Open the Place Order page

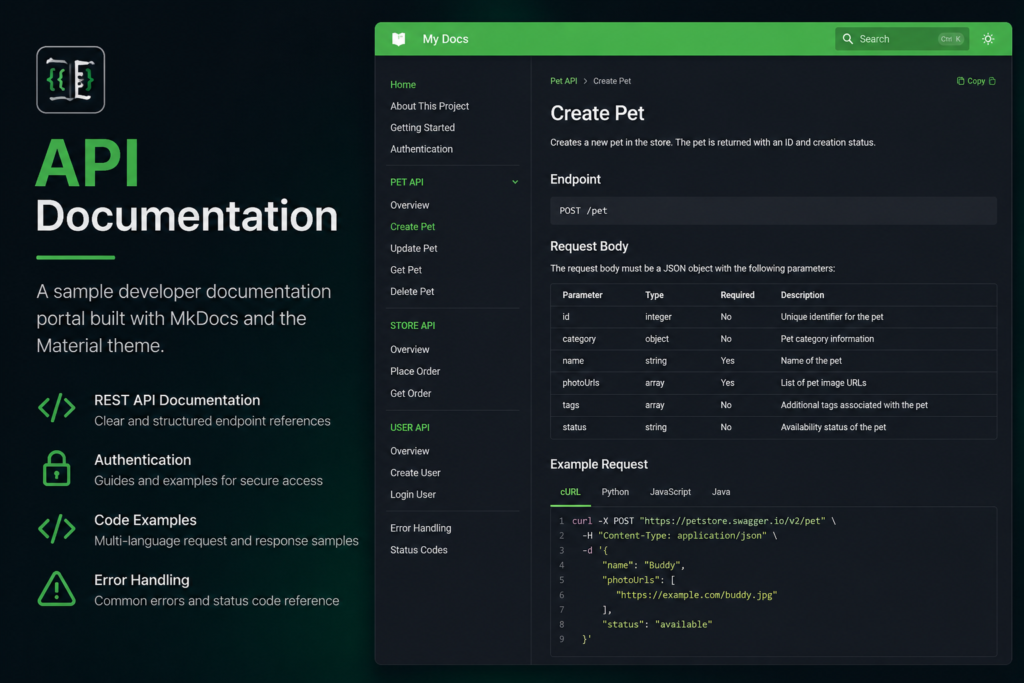(x=415, y=372)
